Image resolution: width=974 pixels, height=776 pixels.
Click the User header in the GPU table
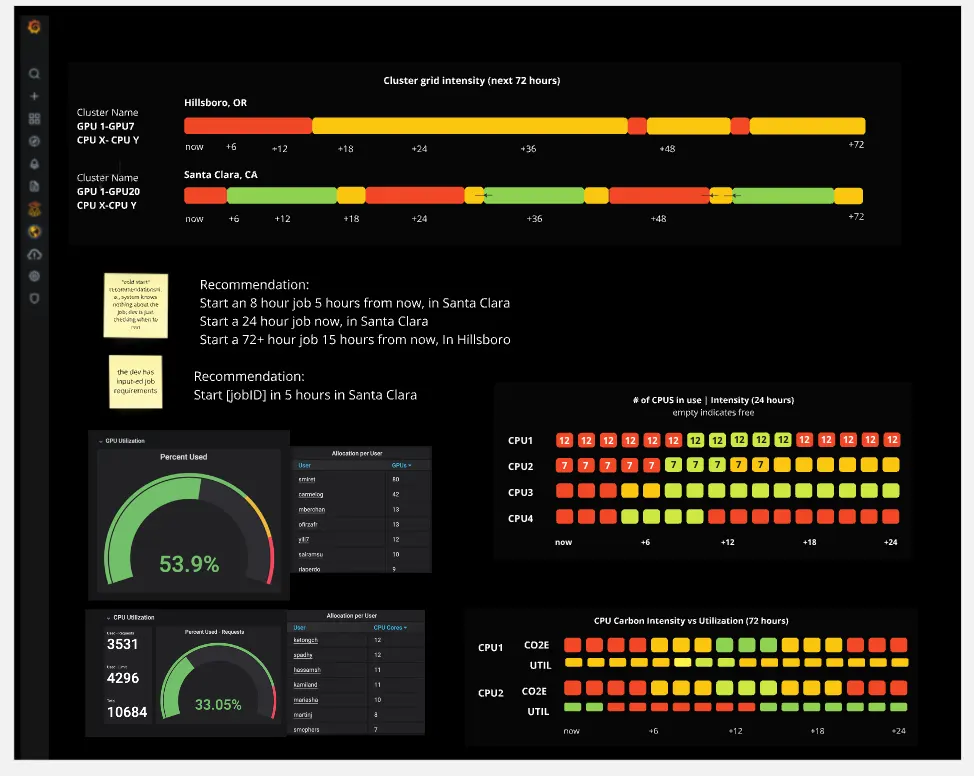(304, 465)
